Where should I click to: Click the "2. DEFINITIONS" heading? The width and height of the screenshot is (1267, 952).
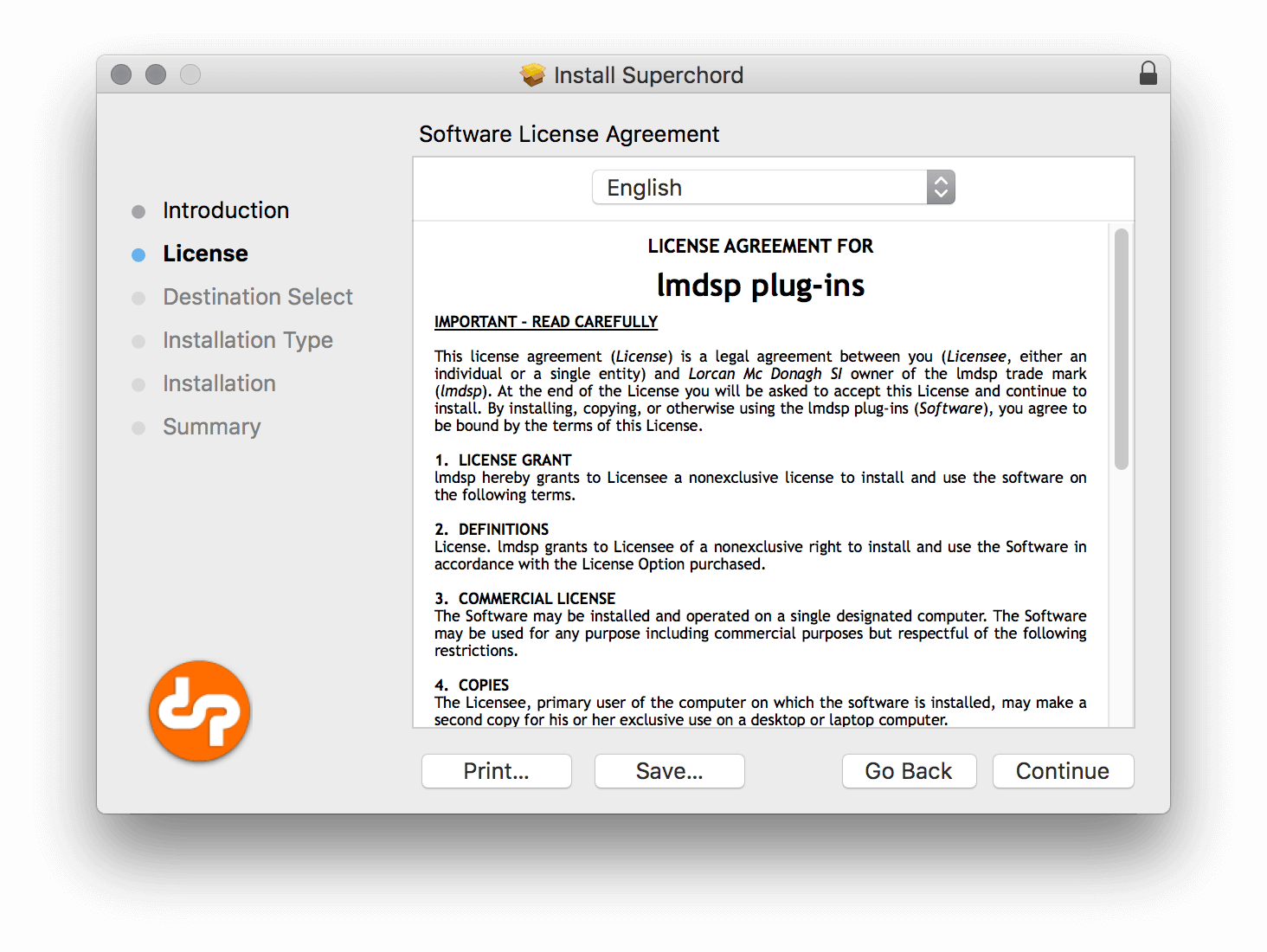coord(492,529)
